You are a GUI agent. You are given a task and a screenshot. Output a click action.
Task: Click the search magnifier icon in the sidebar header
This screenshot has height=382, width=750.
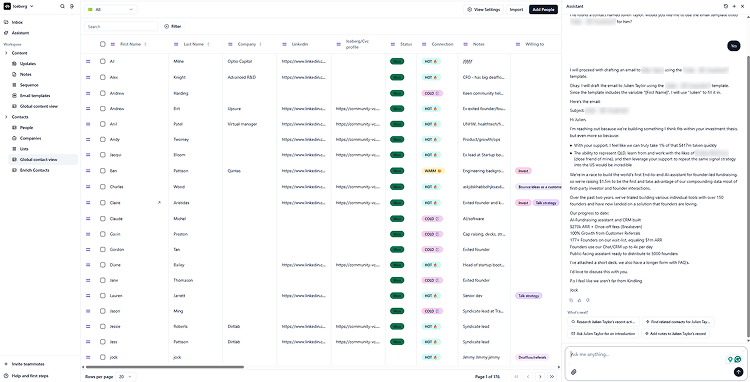[x=62, y=7]
